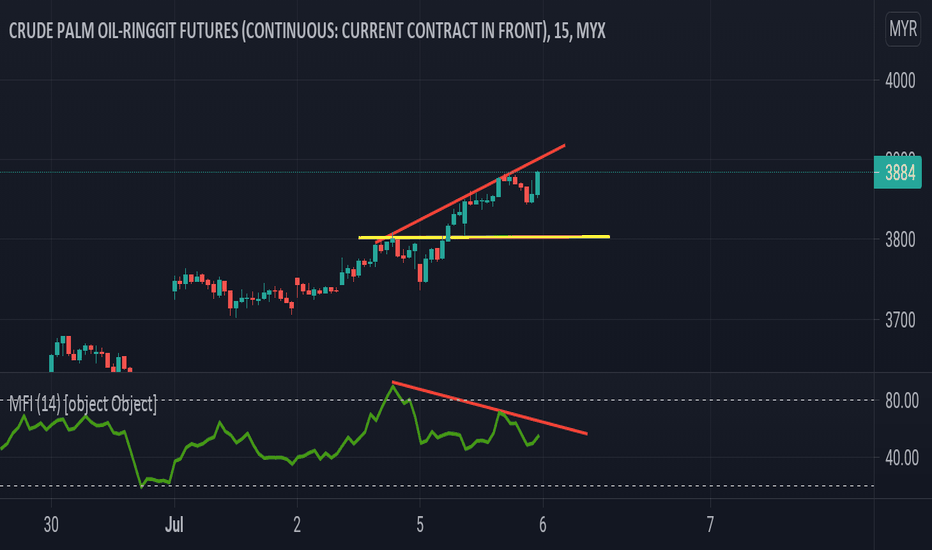Click the MFI (14) indicator legend
The image size is (932, 550).
(83, 404)
